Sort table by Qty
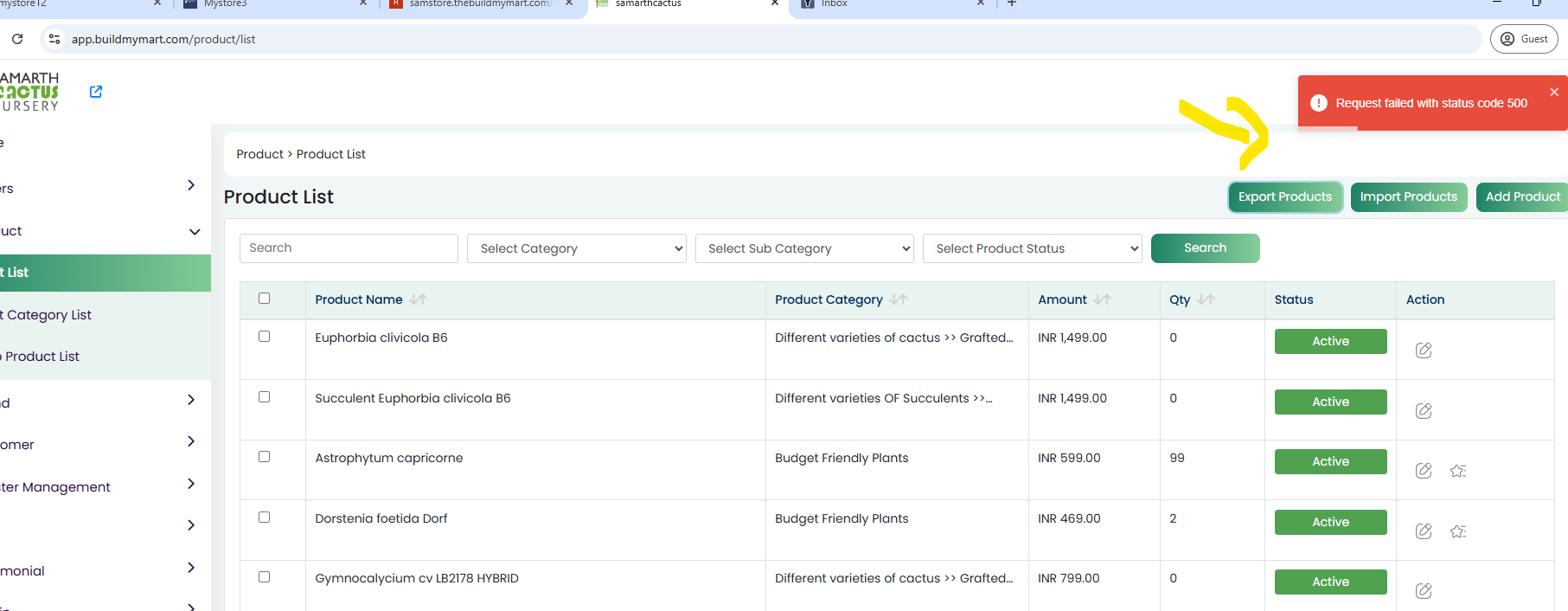Viewport: 1568px width, 611px height. (1206, 299)
